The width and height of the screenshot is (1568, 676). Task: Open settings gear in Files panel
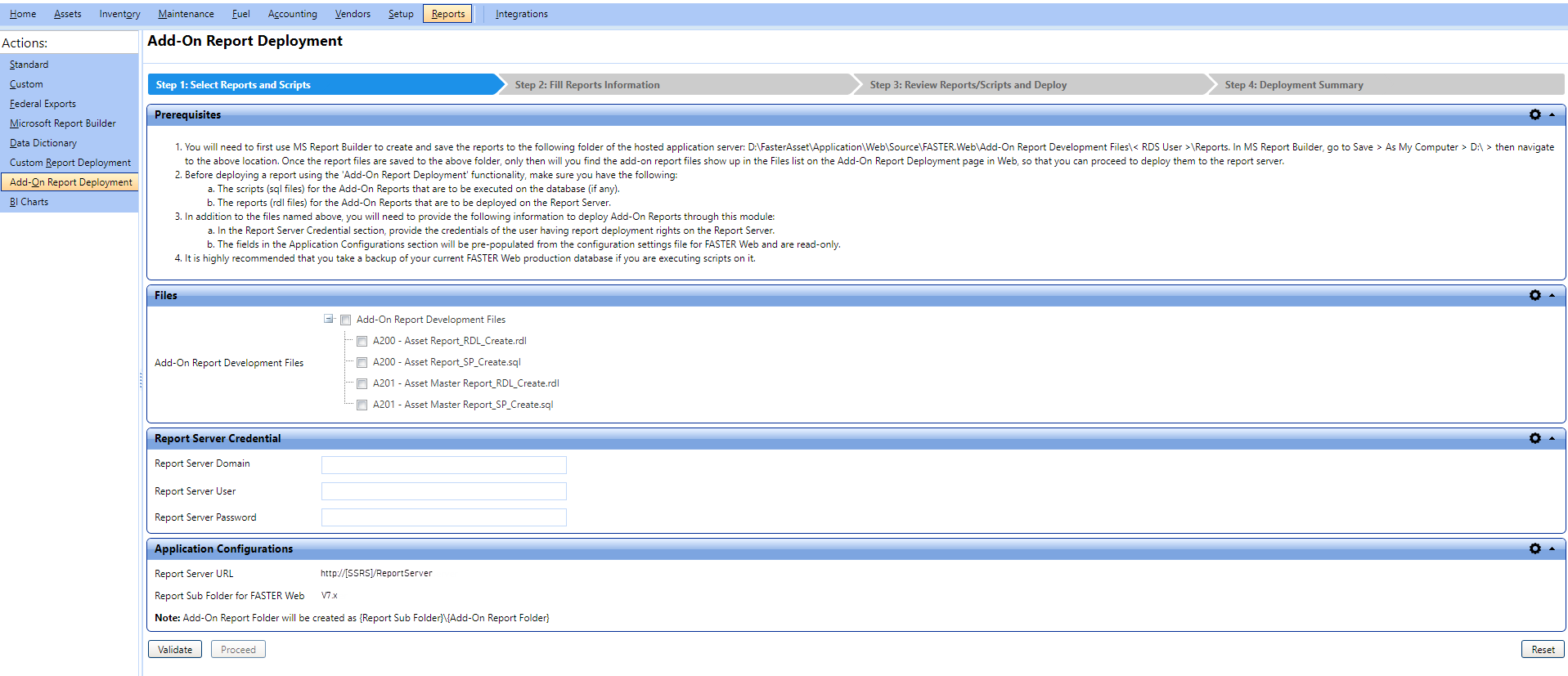[1534, 296]
